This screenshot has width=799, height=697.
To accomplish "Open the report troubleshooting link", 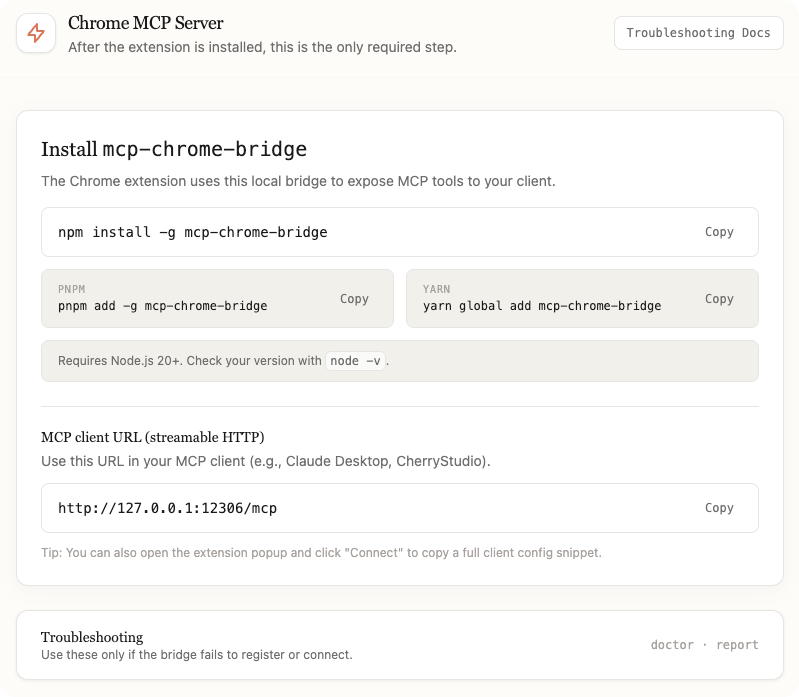I will pyautogui.click(x=737, y=645).
